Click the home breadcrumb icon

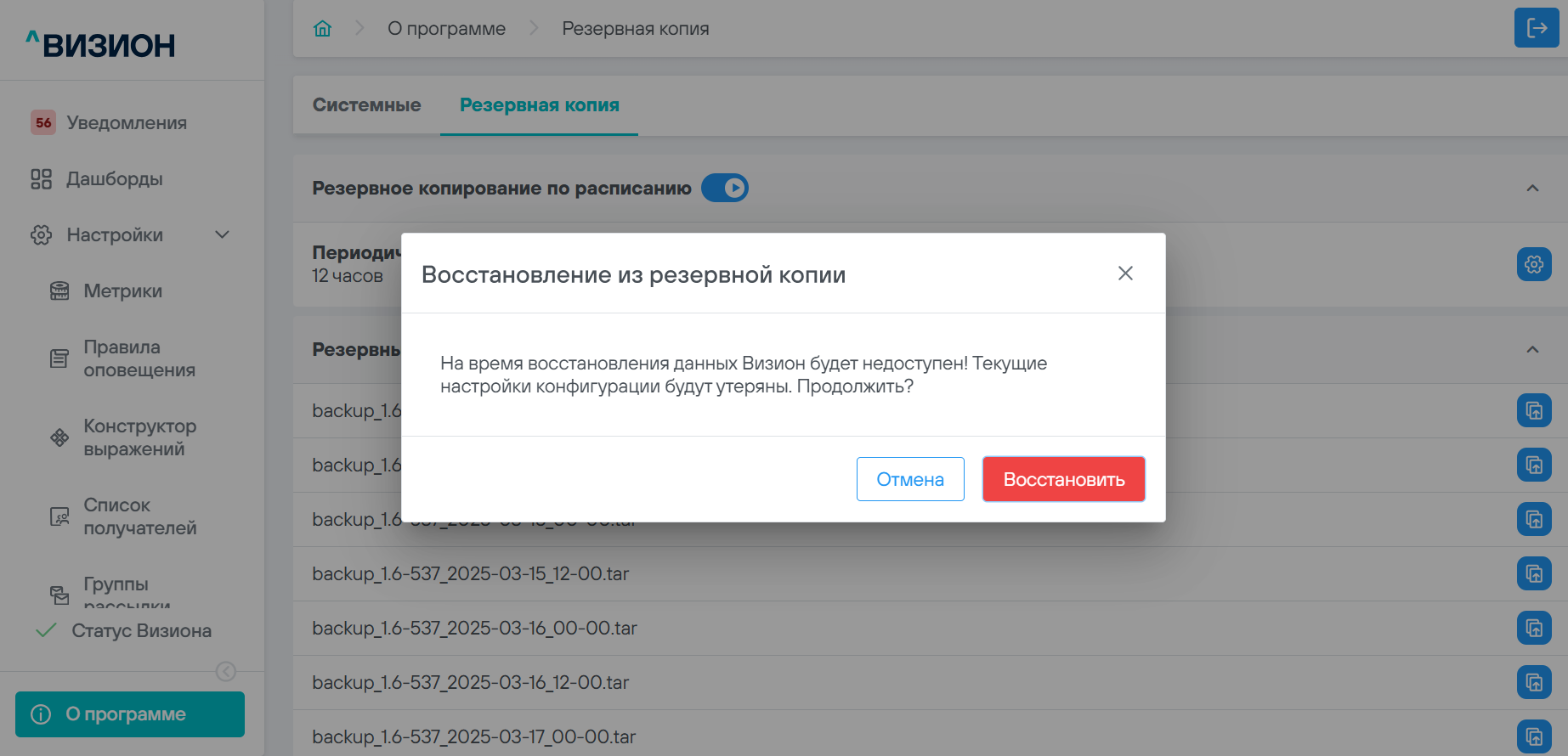[x=322, y=29]
